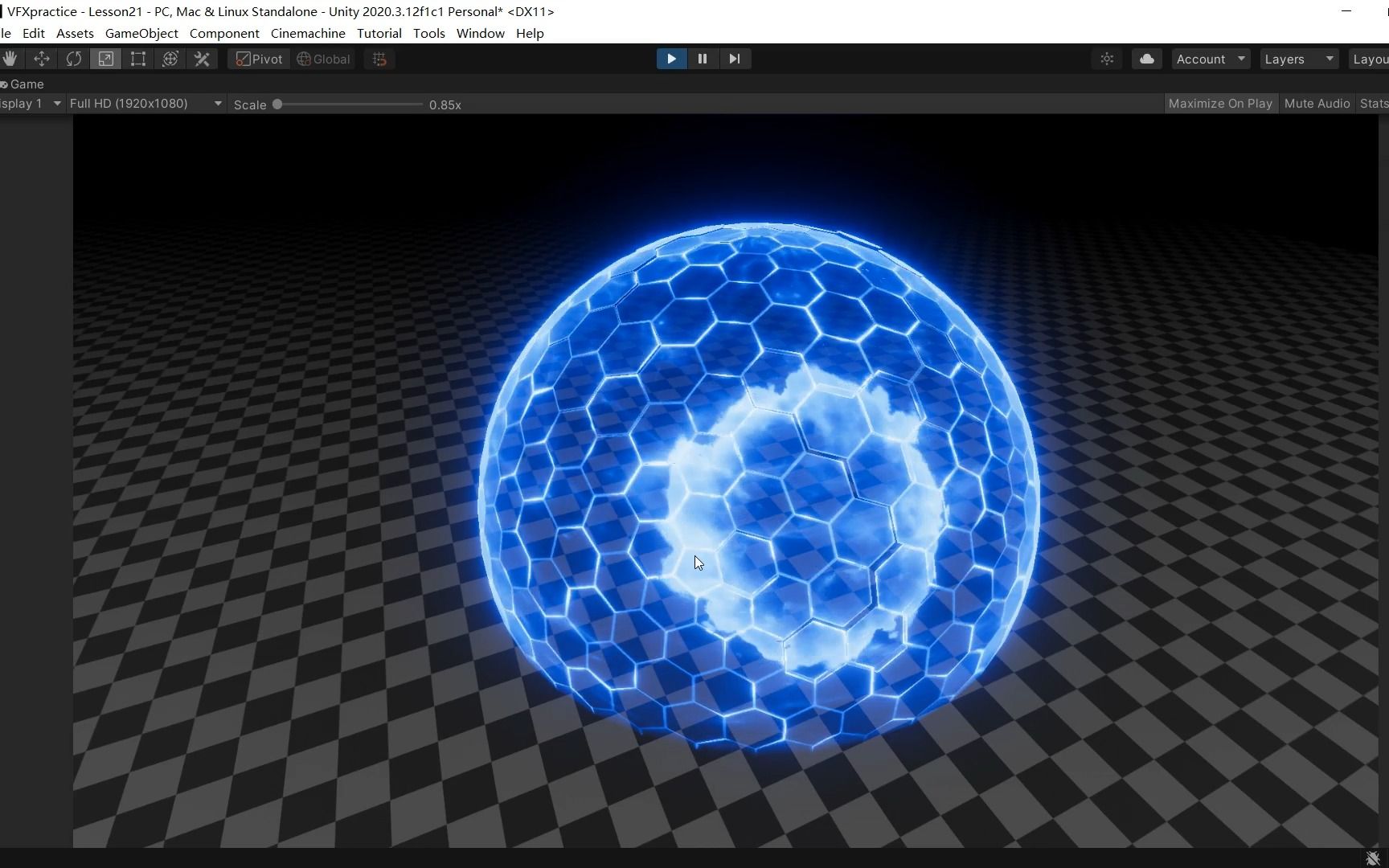This screenshot has width=1389, height=868.
Task: Open the Full HD (1920x1080) resolution dropdown
Action: 145,103
